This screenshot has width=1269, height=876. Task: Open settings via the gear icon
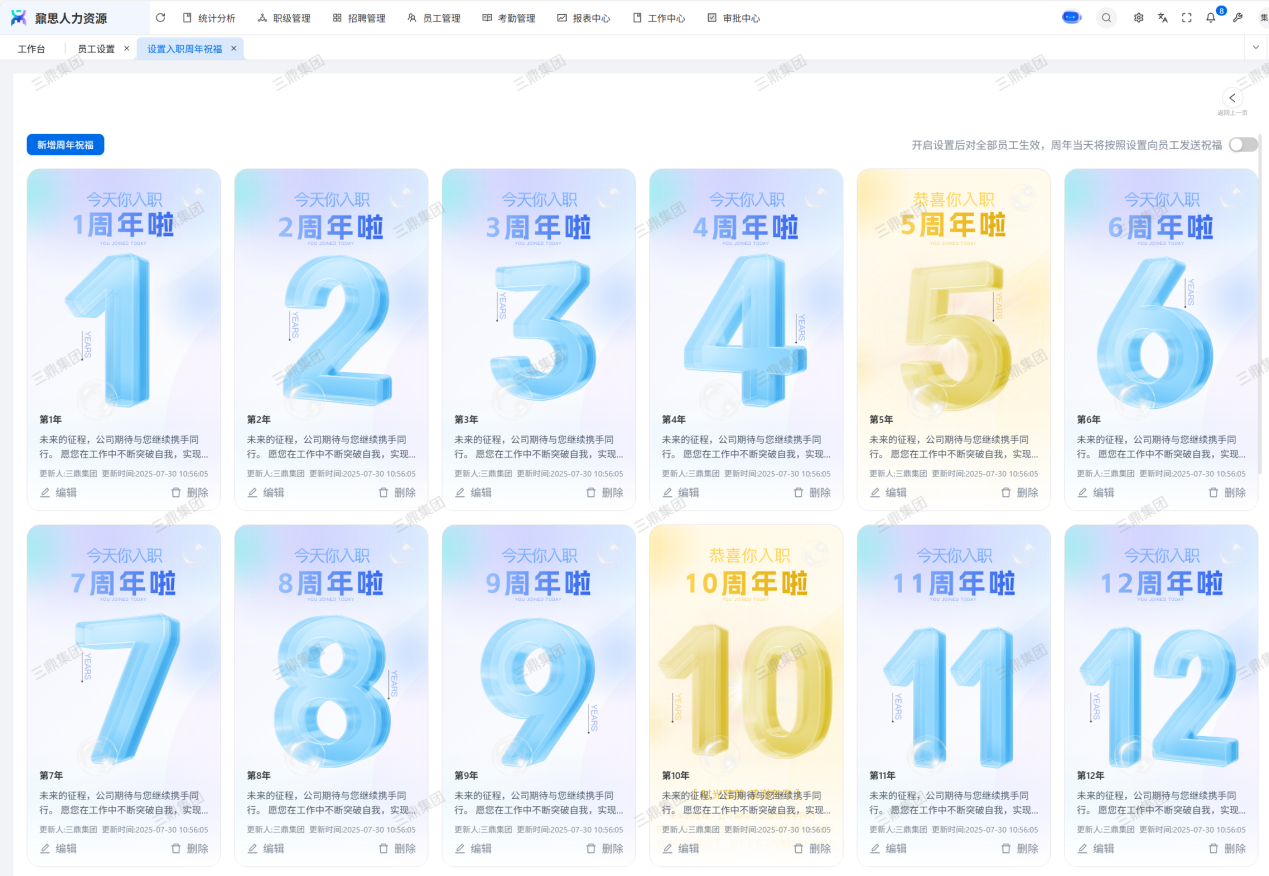pos(1138,18)
